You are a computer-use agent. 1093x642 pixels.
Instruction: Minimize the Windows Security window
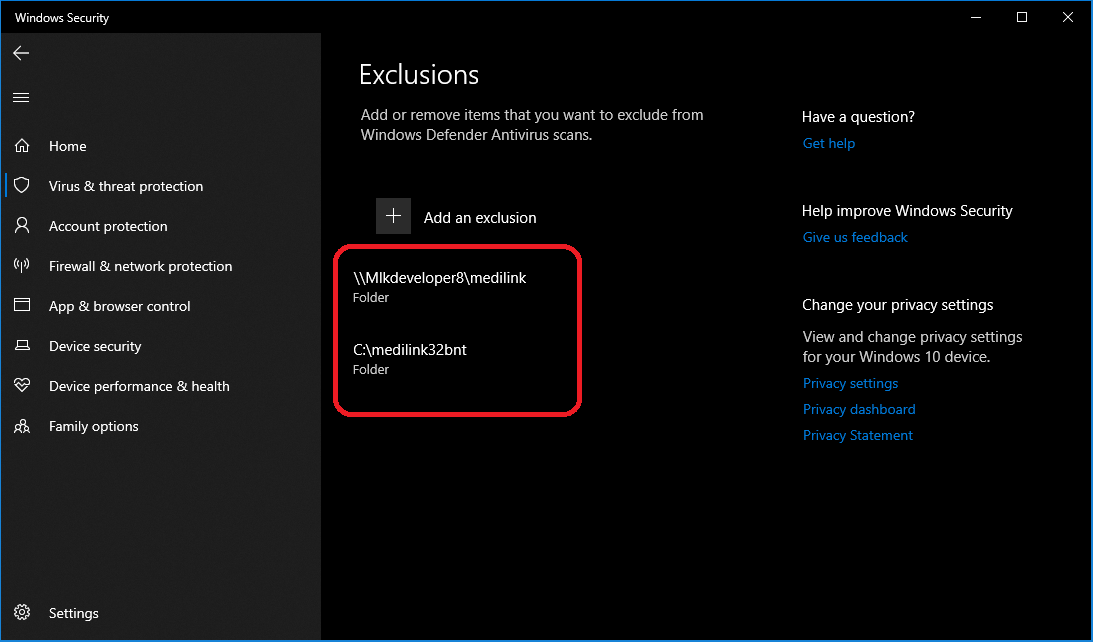coord(976,17)
